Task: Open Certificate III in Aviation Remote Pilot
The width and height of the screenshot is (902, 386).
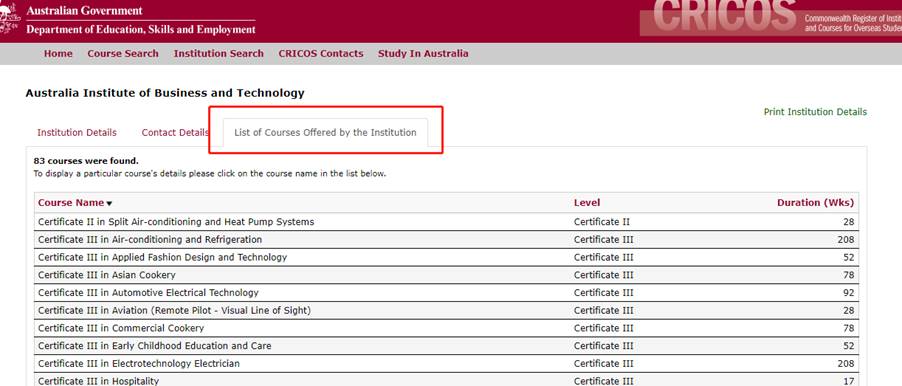Action: pyautogui.click(x=174, y=310)
